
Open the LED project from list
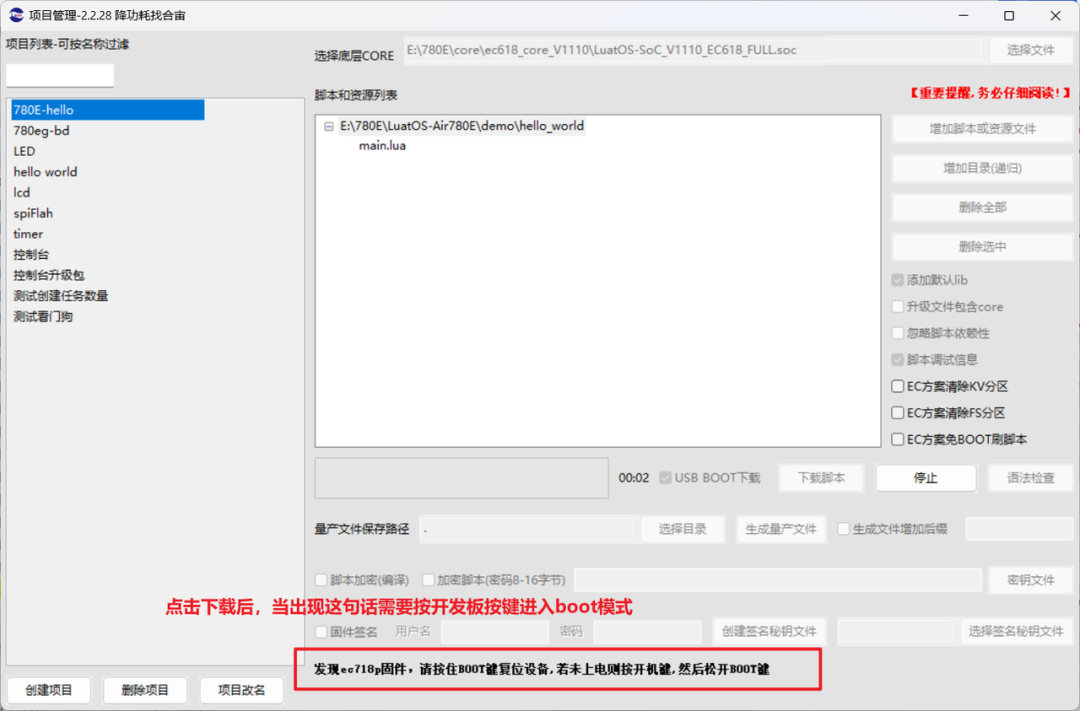24,152
